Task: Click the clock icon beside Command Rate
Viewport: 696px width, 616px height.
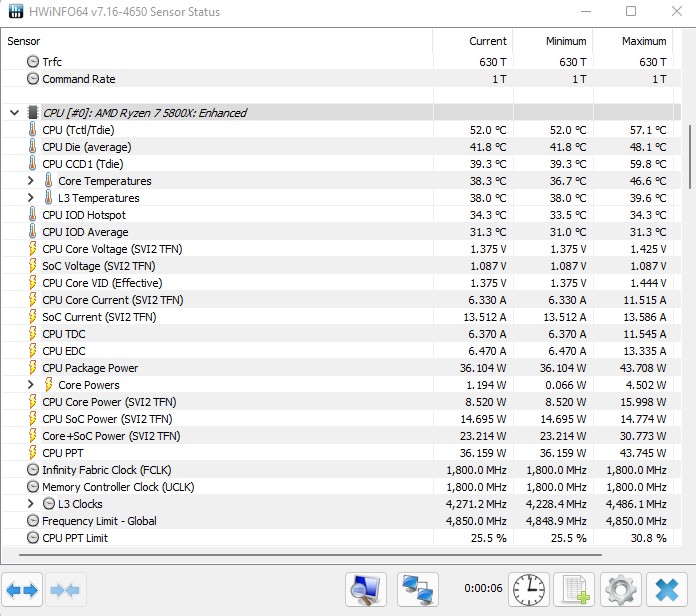Action: pos(33,79)
